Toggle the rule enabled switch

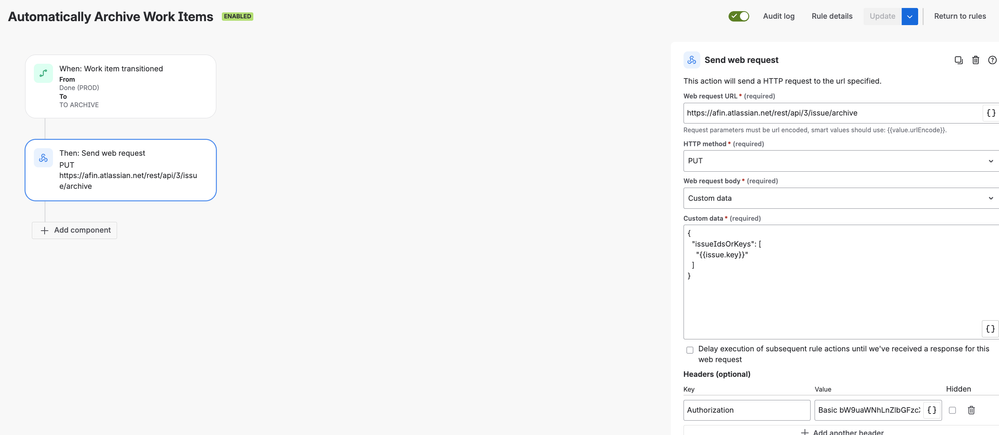pos(738,16)
